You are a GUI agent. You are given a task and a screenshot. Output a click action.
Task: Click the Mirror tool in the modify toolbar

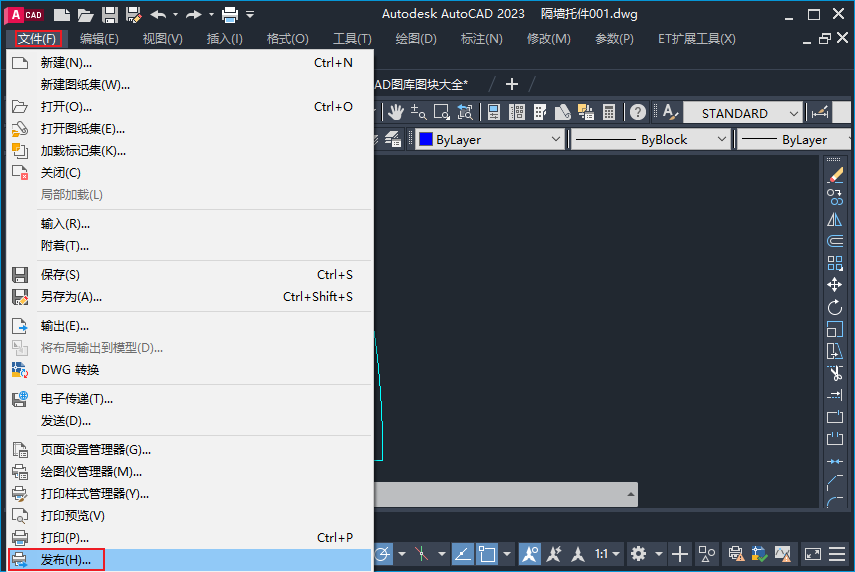(835, 219)
